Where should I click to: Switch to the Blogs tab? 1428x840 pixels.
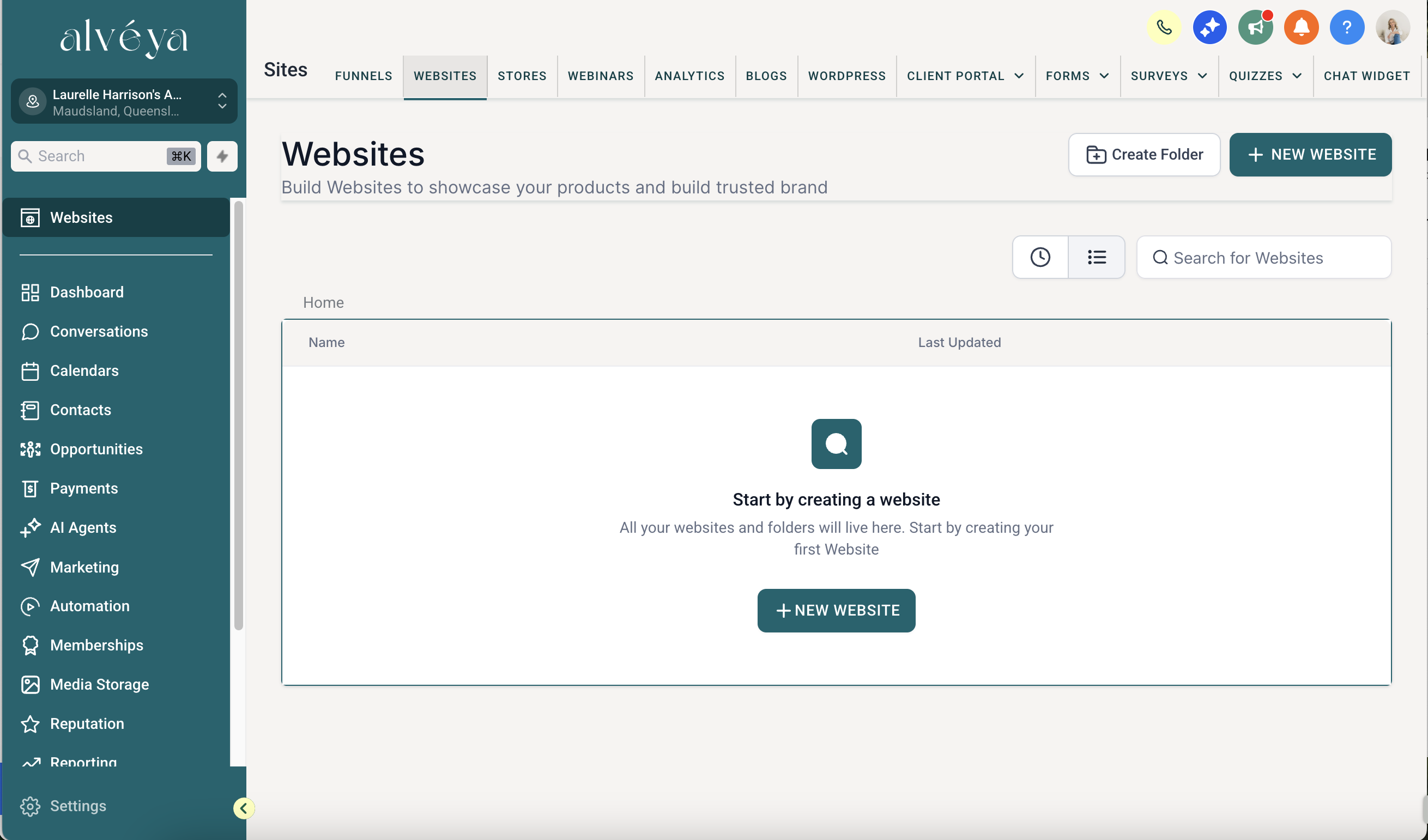pos(766,76)
